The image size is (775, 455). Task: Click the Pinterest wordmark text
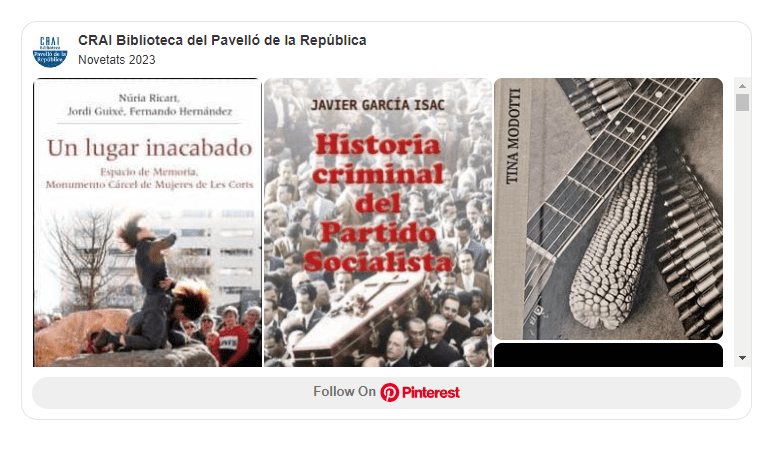[431, 393]
